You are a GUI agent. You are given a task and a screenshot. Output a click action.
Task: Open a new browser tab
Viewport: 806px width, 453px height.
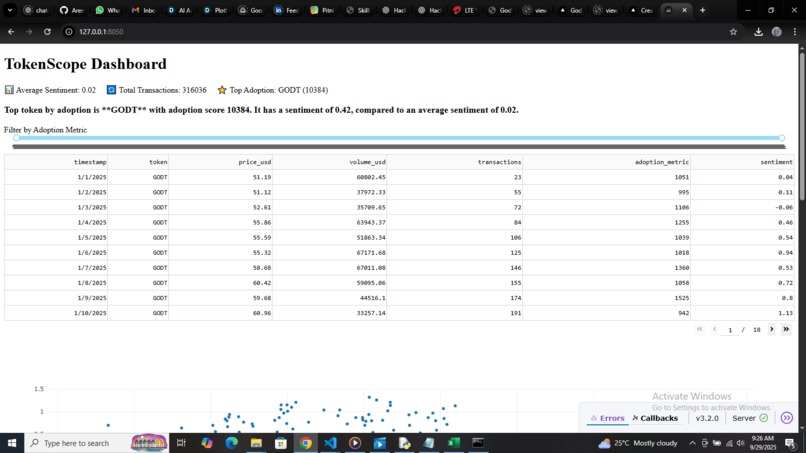(x=703, y=10)
